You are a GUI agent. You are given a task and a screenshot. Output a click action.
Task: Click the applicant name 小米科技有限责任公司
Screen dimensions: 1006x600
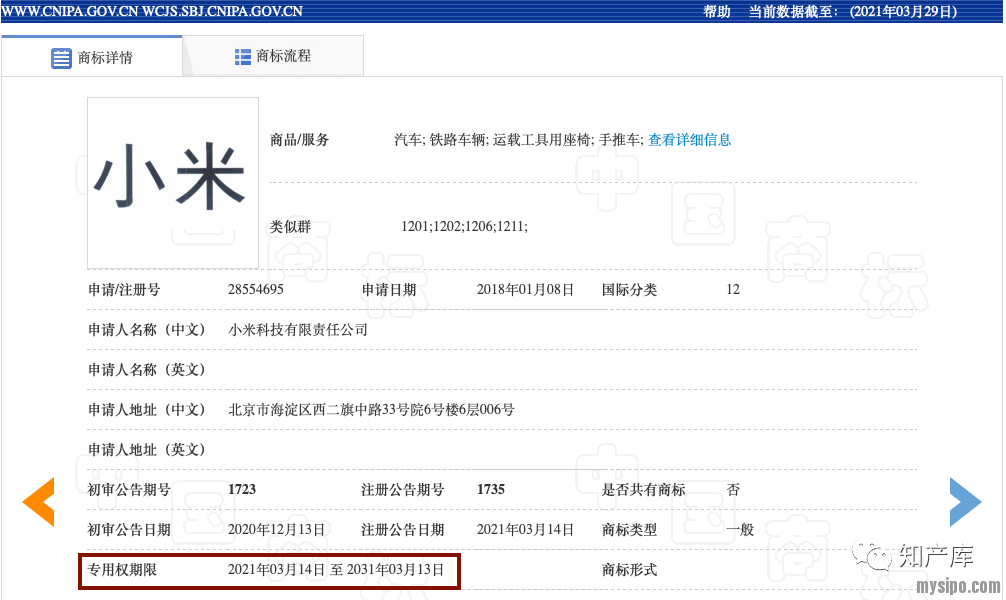[298, 330]
